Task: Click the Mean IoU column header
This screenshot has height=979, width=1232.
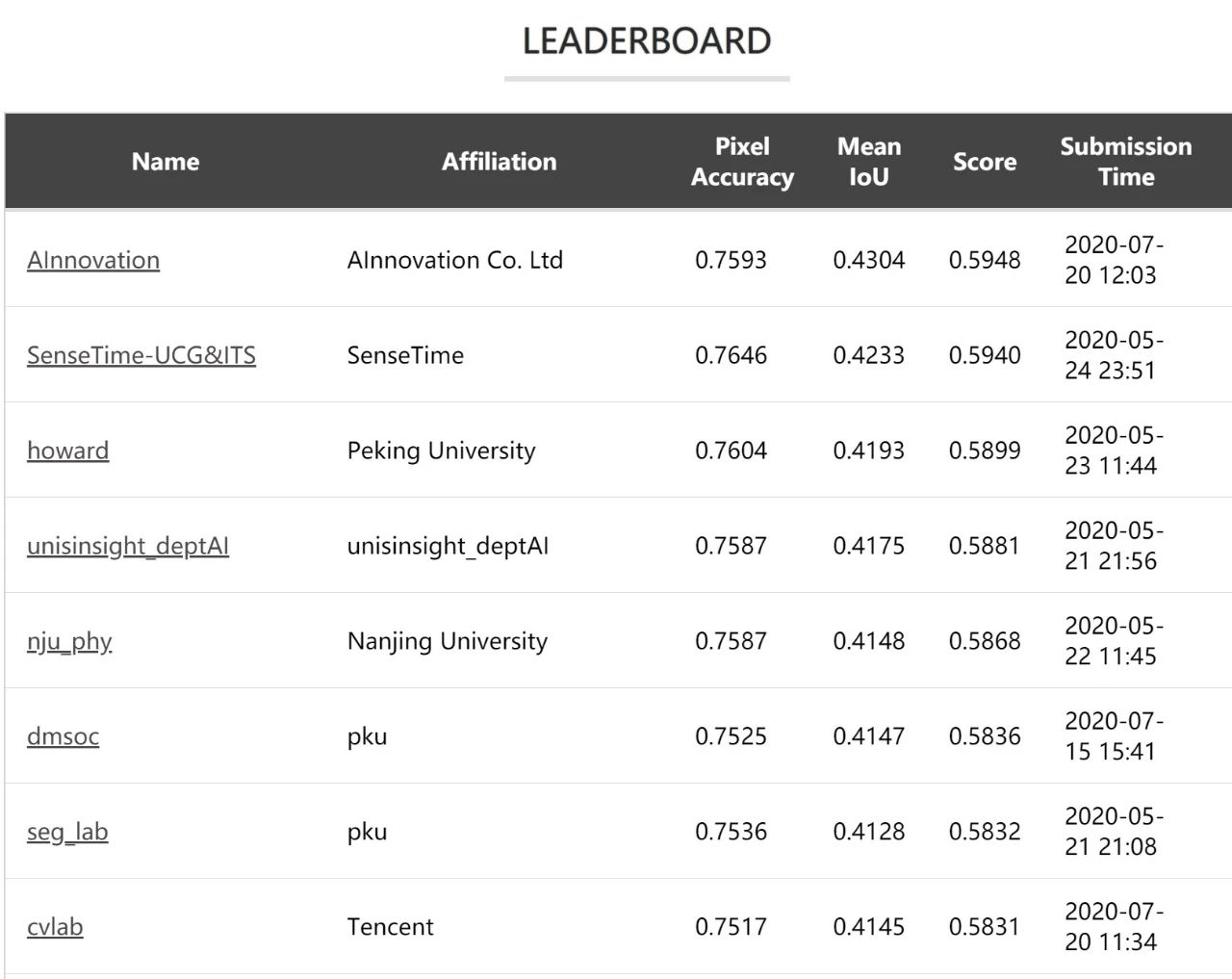Action: (x=869, y=162)
